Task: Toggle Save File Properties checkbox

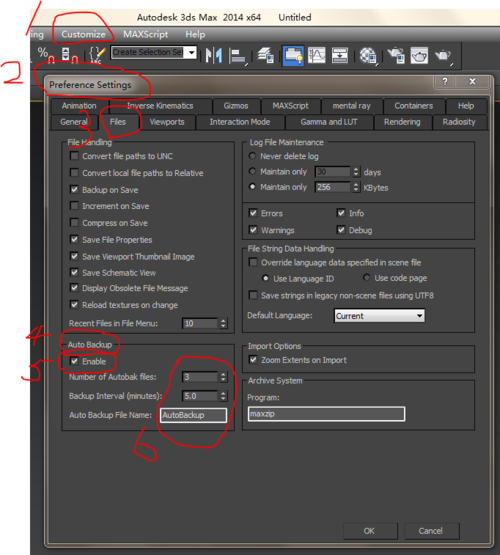Action: click(x=74, y=240)
